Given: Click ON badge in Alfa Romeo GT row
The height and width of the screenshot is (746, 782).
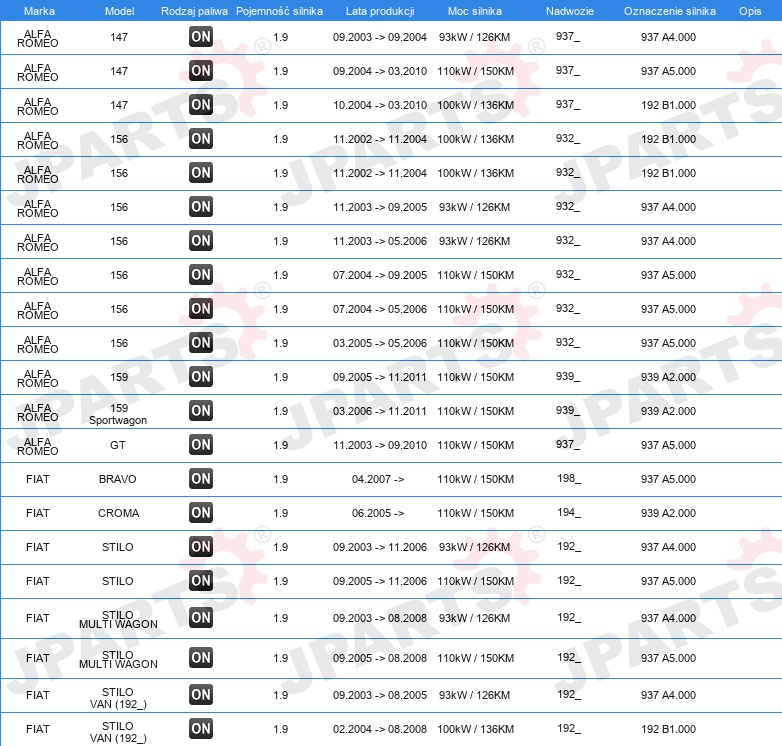Looking at the screenshot, I should click(201, 445).
